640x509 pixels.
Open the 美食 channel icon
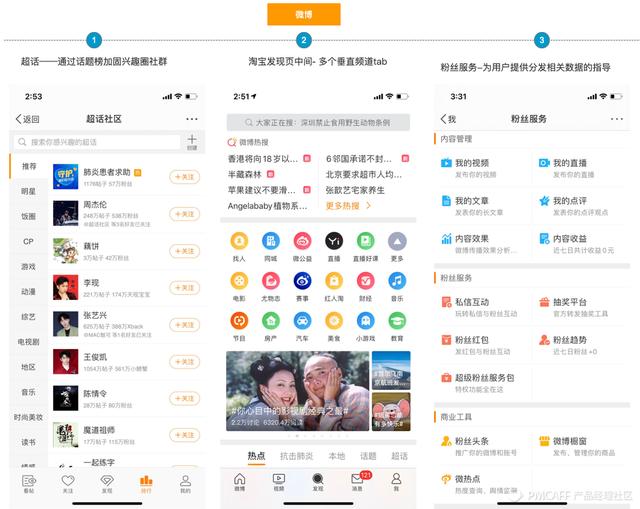click(x=334, y=321)
